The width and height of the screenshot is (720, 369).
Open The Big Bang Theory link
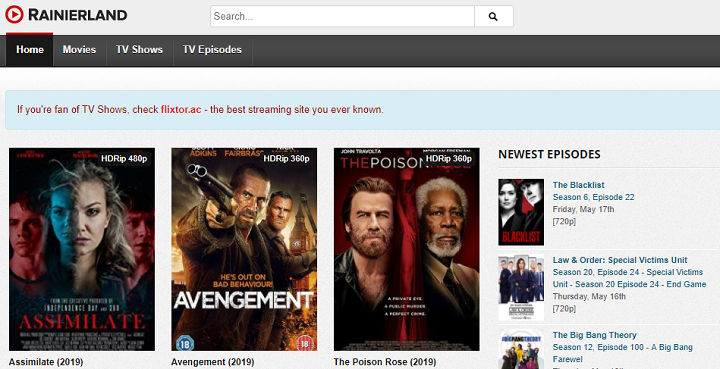(x=595, y=335)
